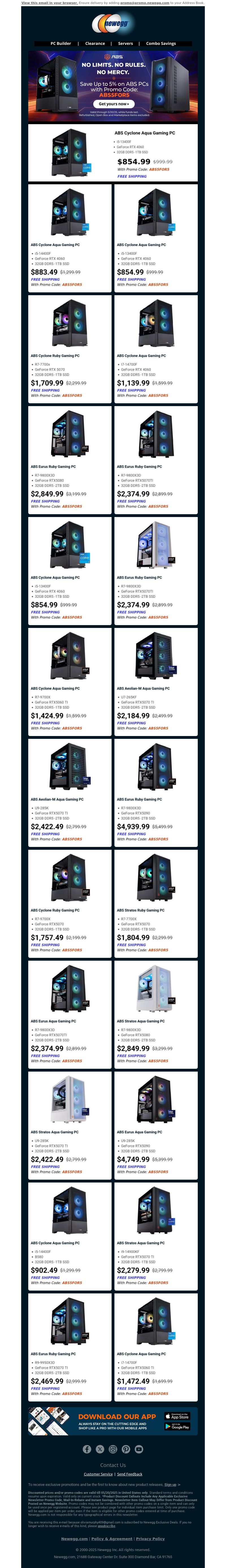This screenshot has width=226, height=1568.
Task: Click the 'Get yours now' banner button
Action: 113,104
